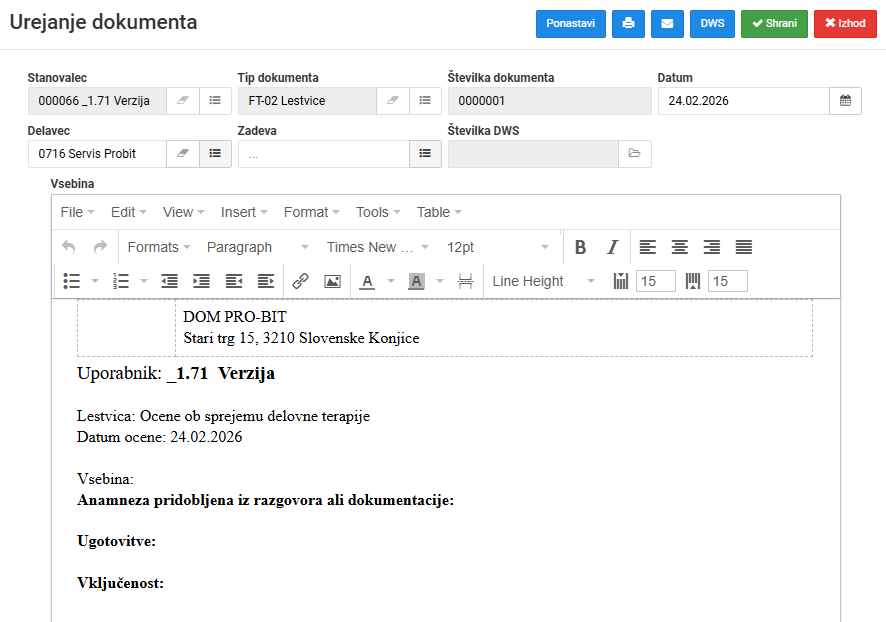
Task: Open the Format menu
Action: (311, 212)
